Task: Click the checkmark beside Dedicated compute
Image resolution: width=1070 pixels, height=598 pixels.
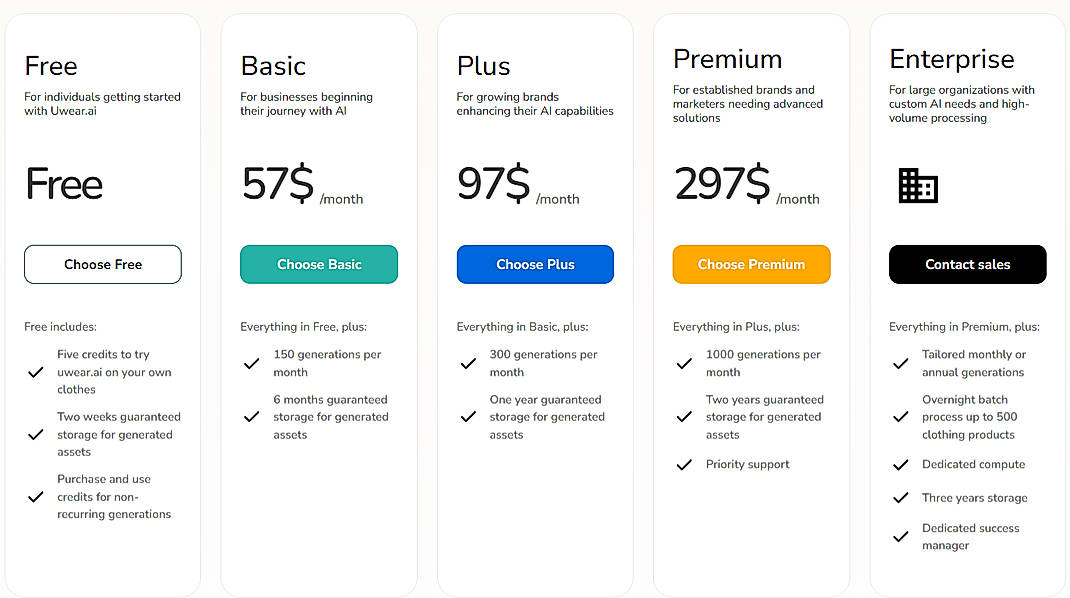Action: (900, 464)
